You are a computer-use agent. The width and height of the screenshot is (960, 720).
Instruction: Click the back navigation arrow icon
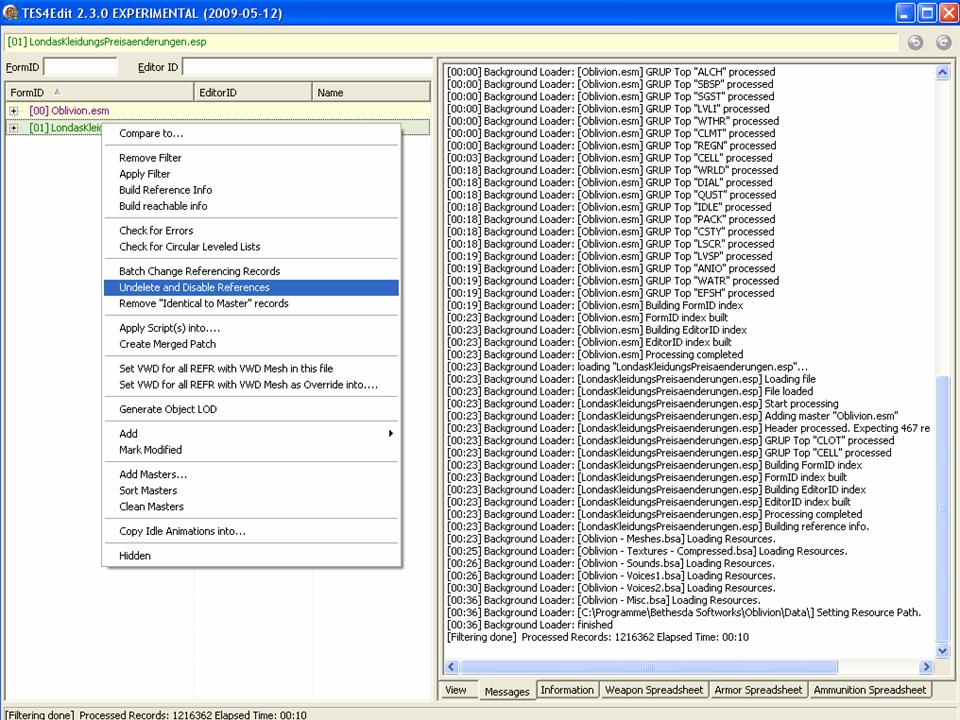[915, 42]
